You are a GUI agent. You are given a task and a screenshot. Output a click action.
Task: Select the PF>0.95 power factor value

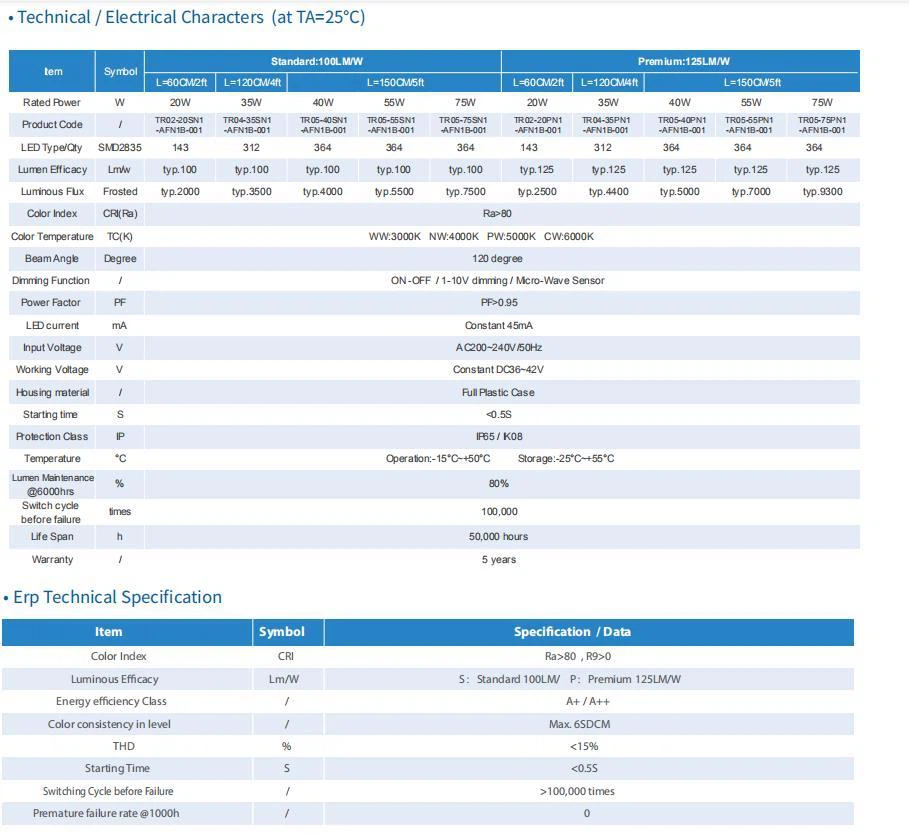[499, 303]
